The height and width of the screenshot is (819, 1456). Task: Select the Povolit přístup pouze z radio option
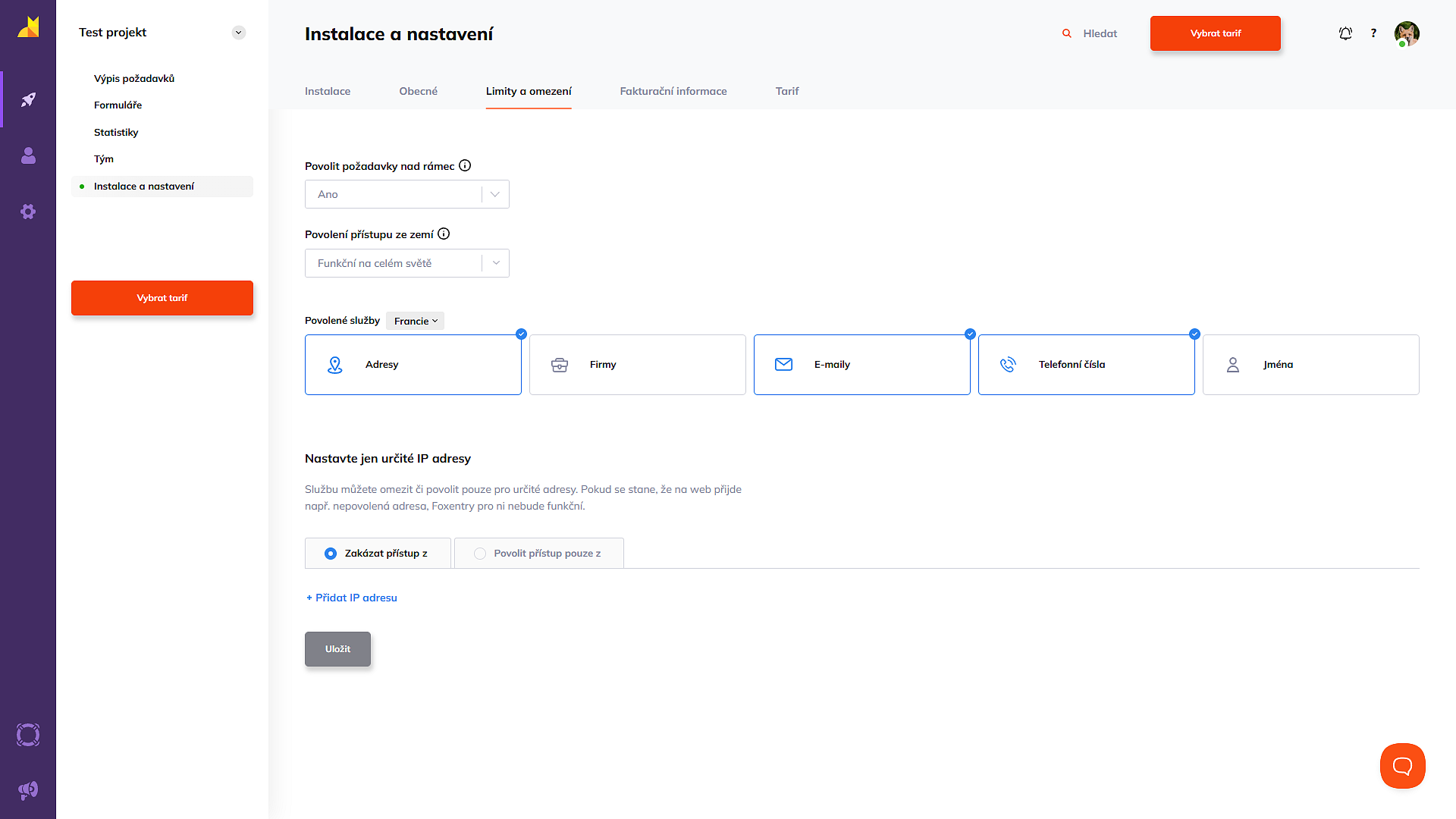480,554
